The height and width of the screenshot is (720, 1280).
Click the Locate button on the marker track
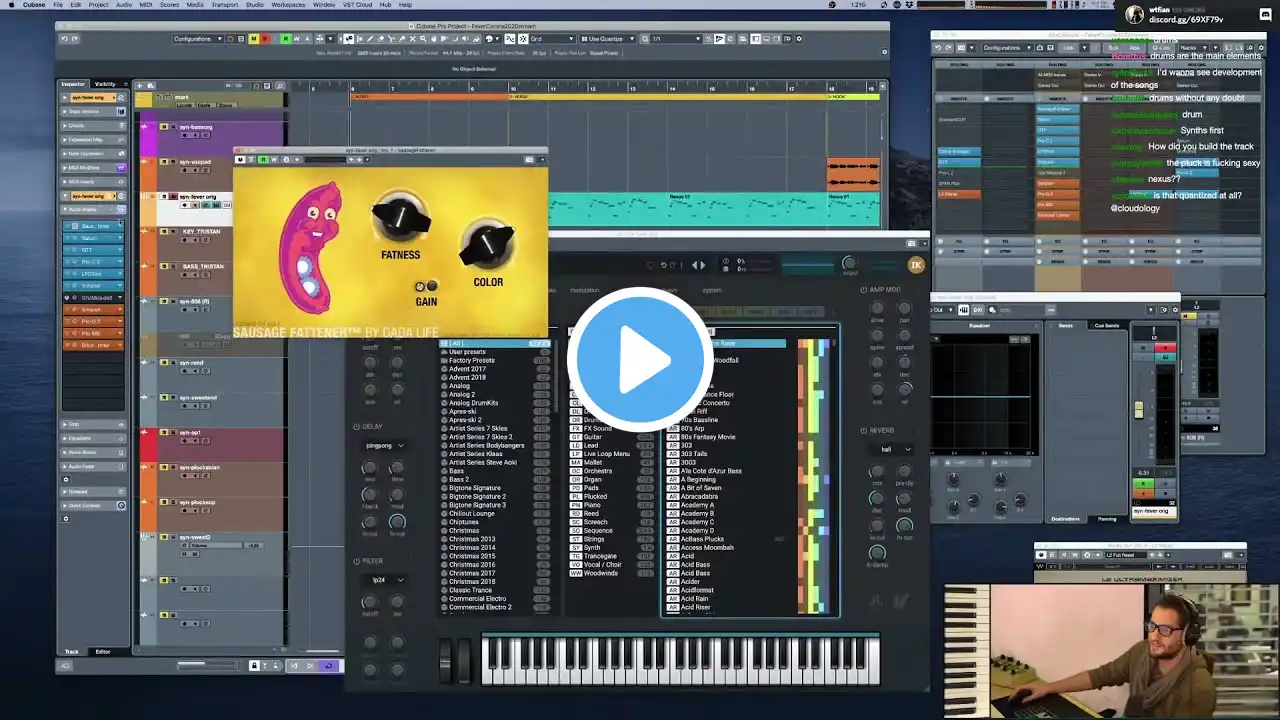coord(184,105)
